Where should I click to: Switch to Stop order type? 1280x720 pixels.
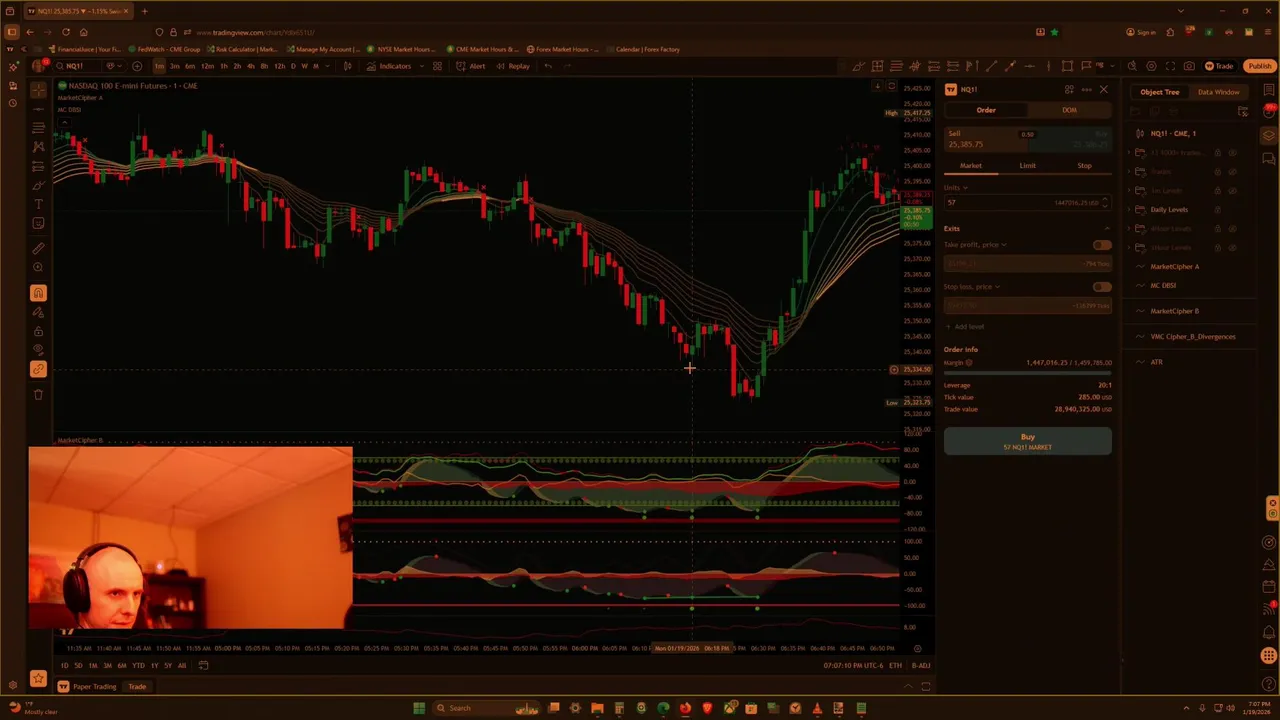(x=1084, y=166)
